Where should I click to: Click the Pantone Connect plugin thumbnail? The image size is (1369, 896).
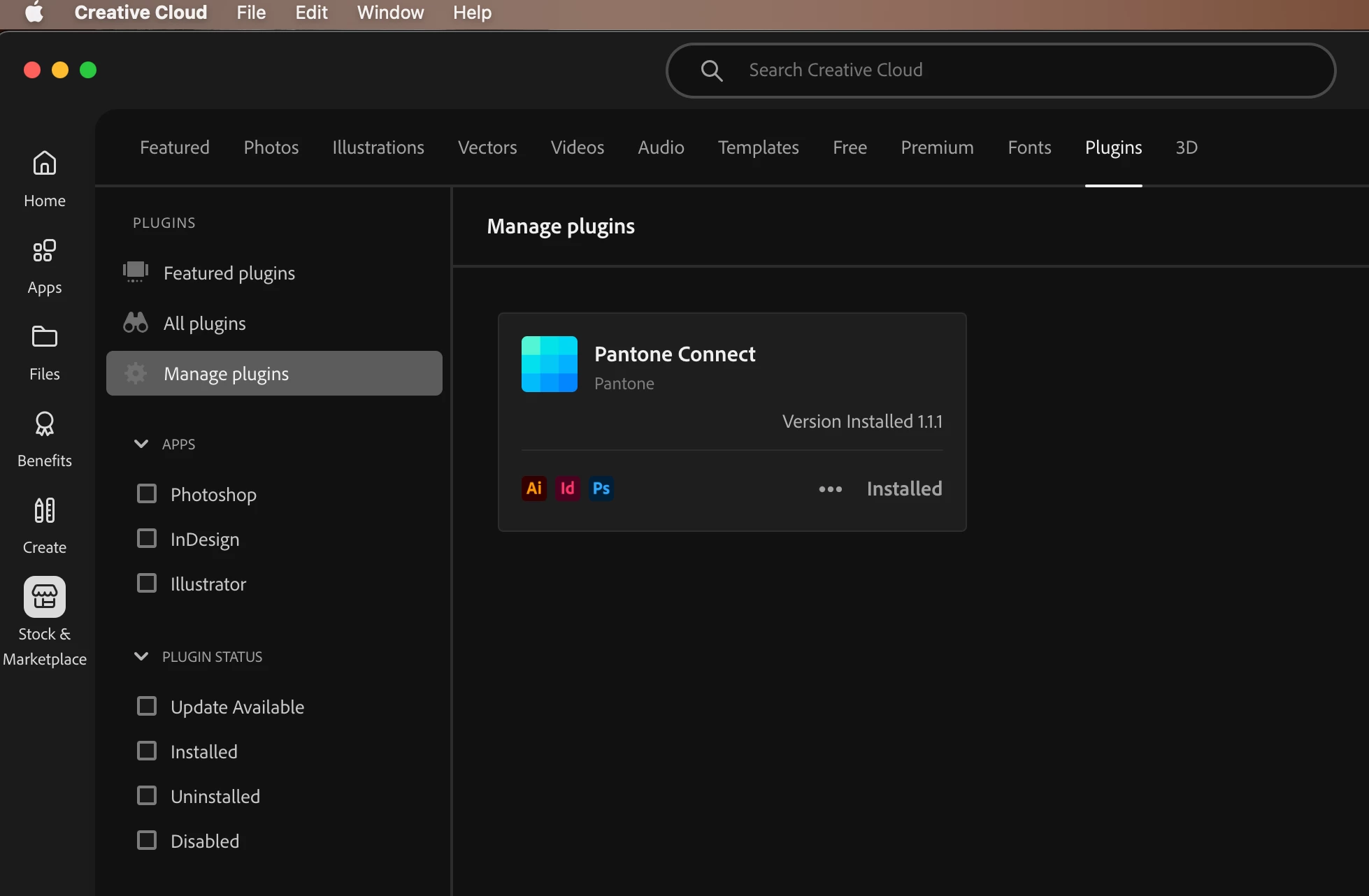point(550,364)
